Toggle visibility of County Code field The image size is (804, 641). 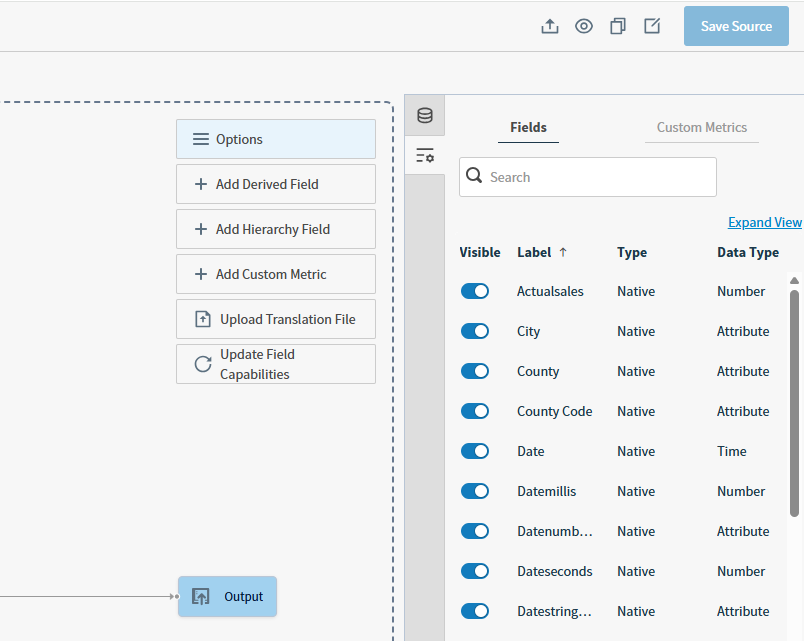(x=475, y=411)
